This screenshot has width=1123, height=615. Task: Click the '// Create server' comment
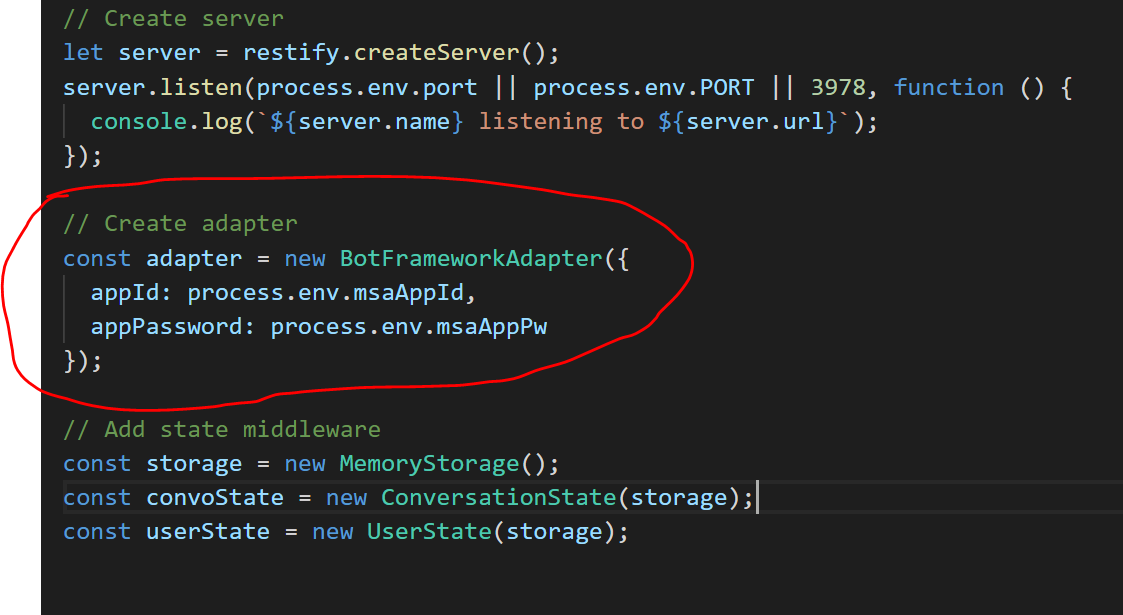[173, 19]
